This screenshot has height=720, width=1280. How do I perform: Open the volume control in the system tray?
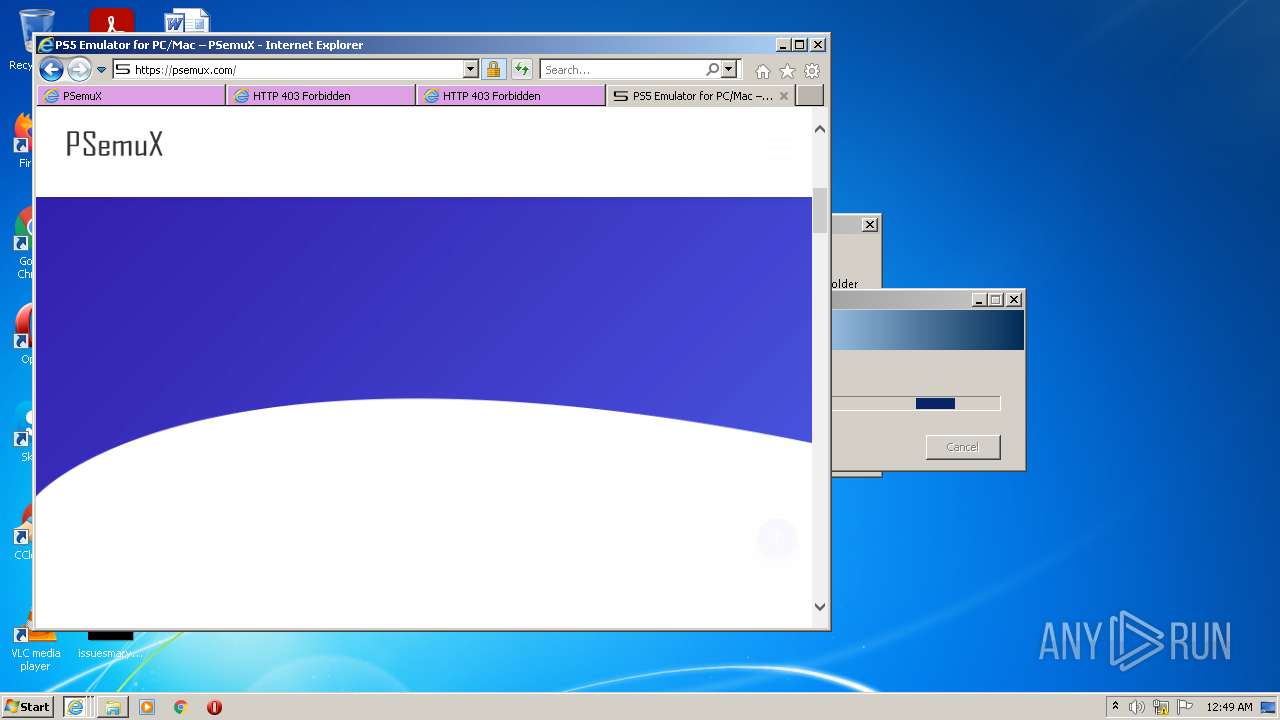click(1137, 707)
